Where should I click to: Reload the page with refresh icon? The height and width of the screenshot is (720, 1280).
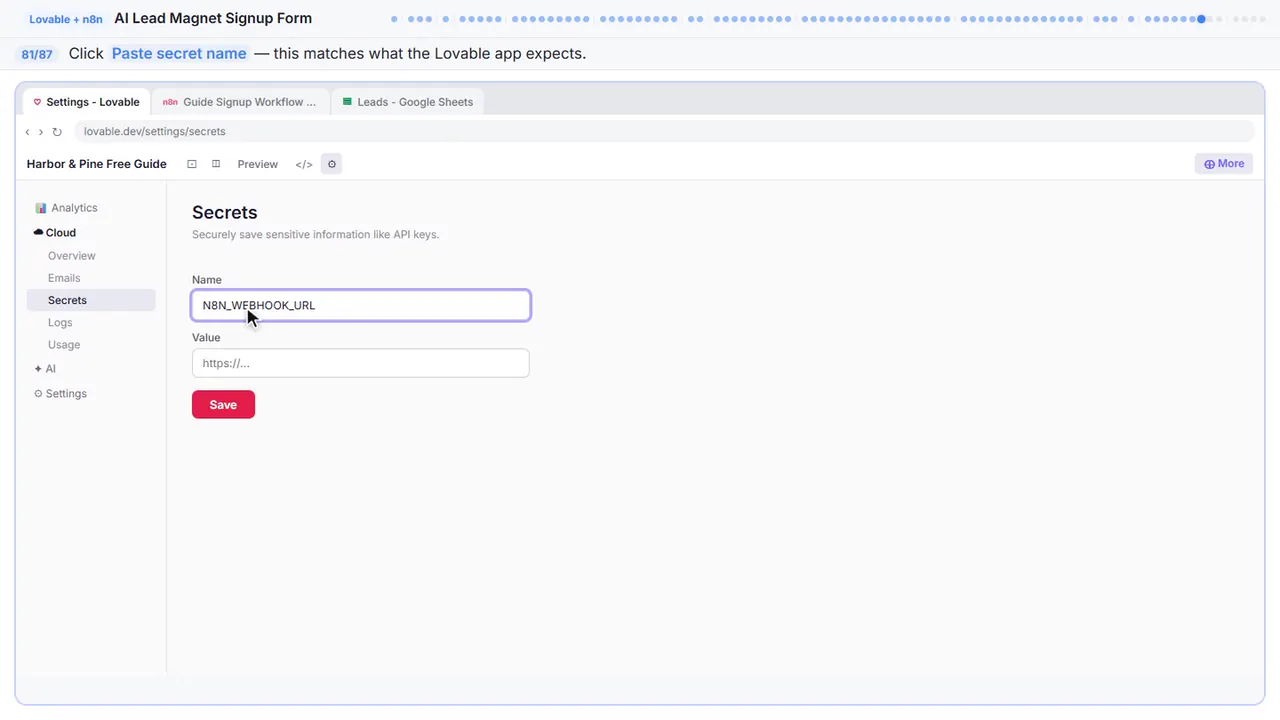coord(57,132)
